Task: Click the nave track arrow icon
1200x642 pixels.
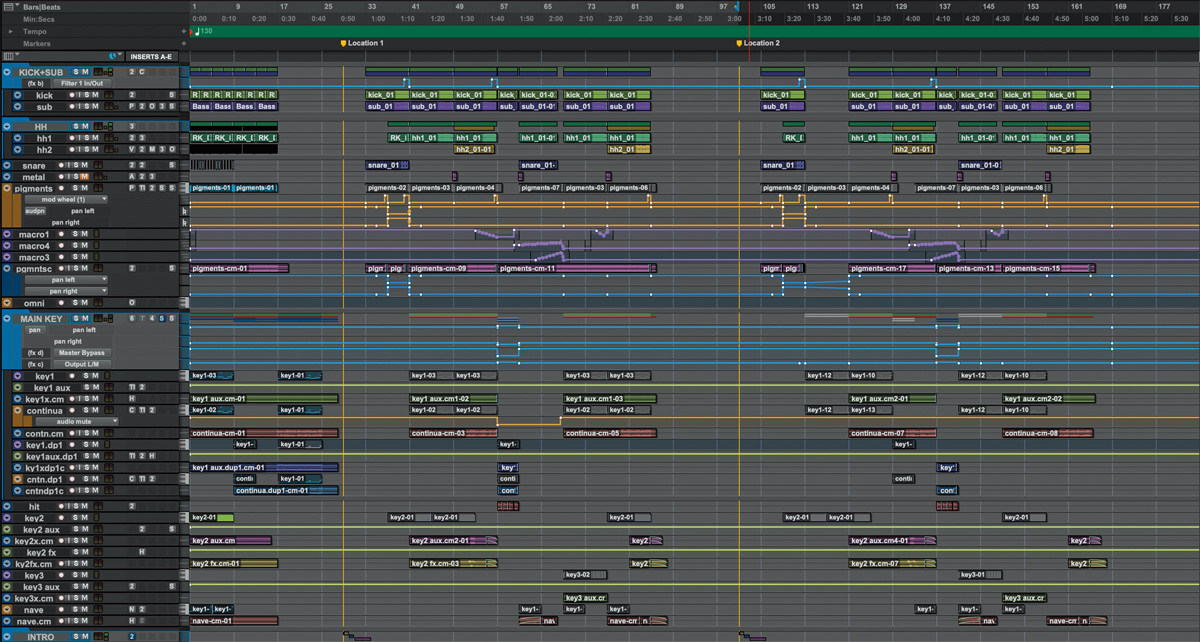Action: tap(7, 609)
